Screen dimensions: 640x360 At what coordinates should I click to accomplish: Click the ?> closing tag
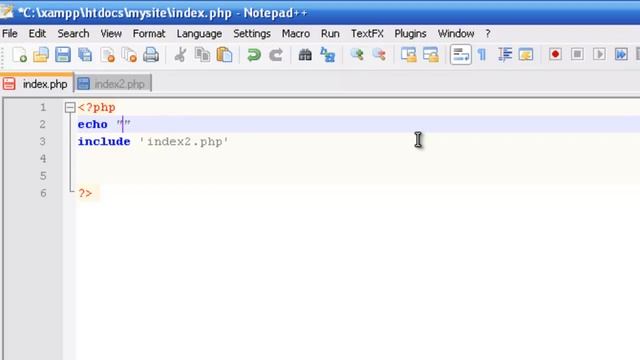pos(85,193)
